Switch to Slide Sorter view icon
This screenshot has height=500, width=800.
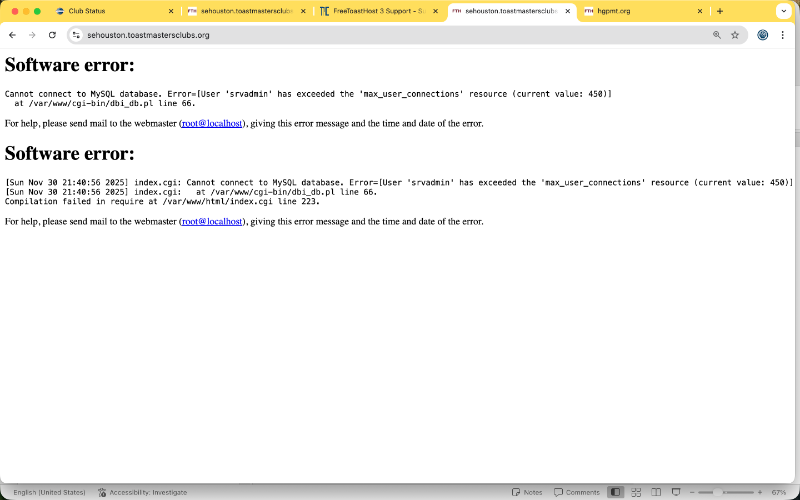click(x=636, y=492)
